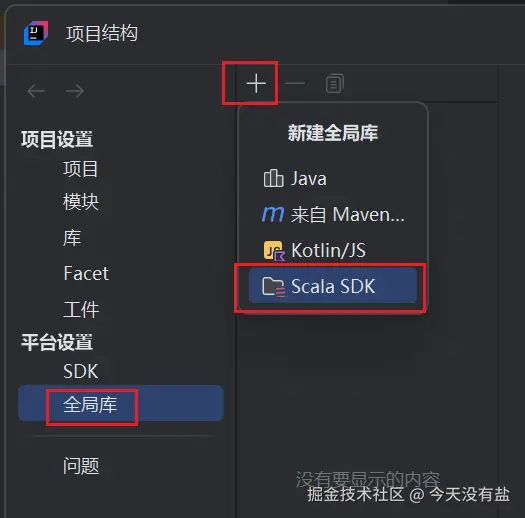This screenshot has height=518, width=525.
Task: Click the Java library bar-chart icon
Action: click(274, 178)
